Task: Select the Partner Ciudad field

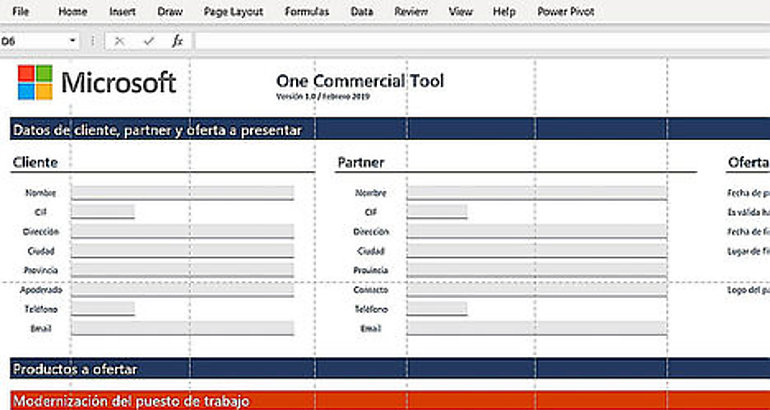Action: coord(536,251)
